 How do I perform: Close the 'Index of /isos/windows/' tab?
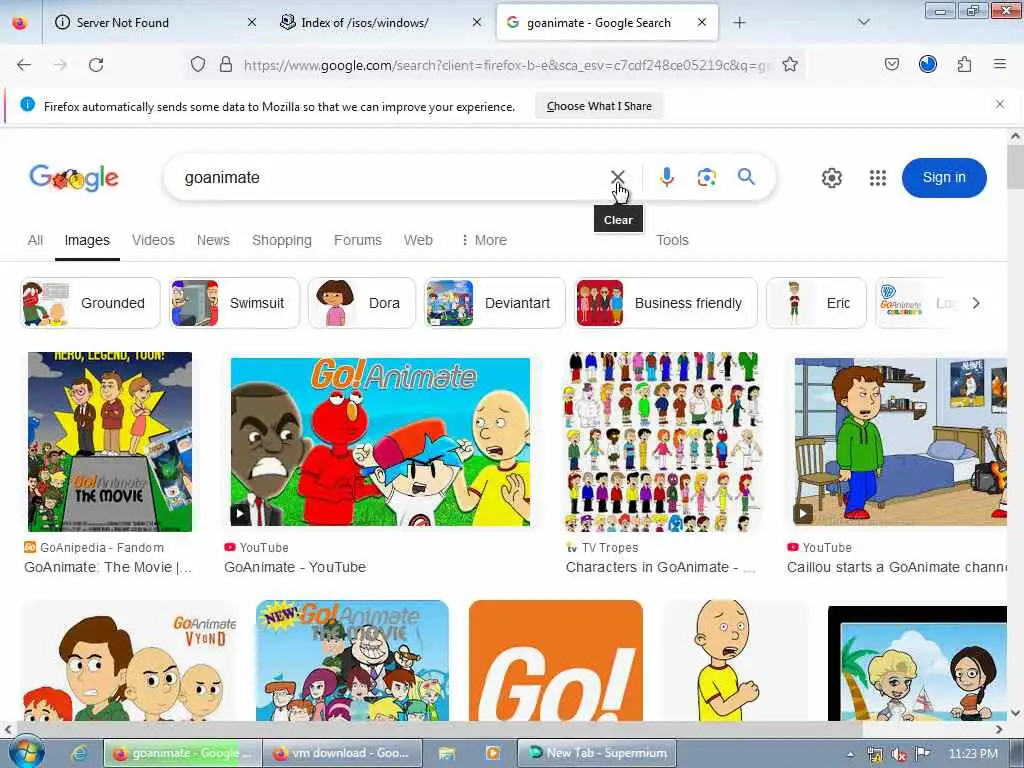477,23
